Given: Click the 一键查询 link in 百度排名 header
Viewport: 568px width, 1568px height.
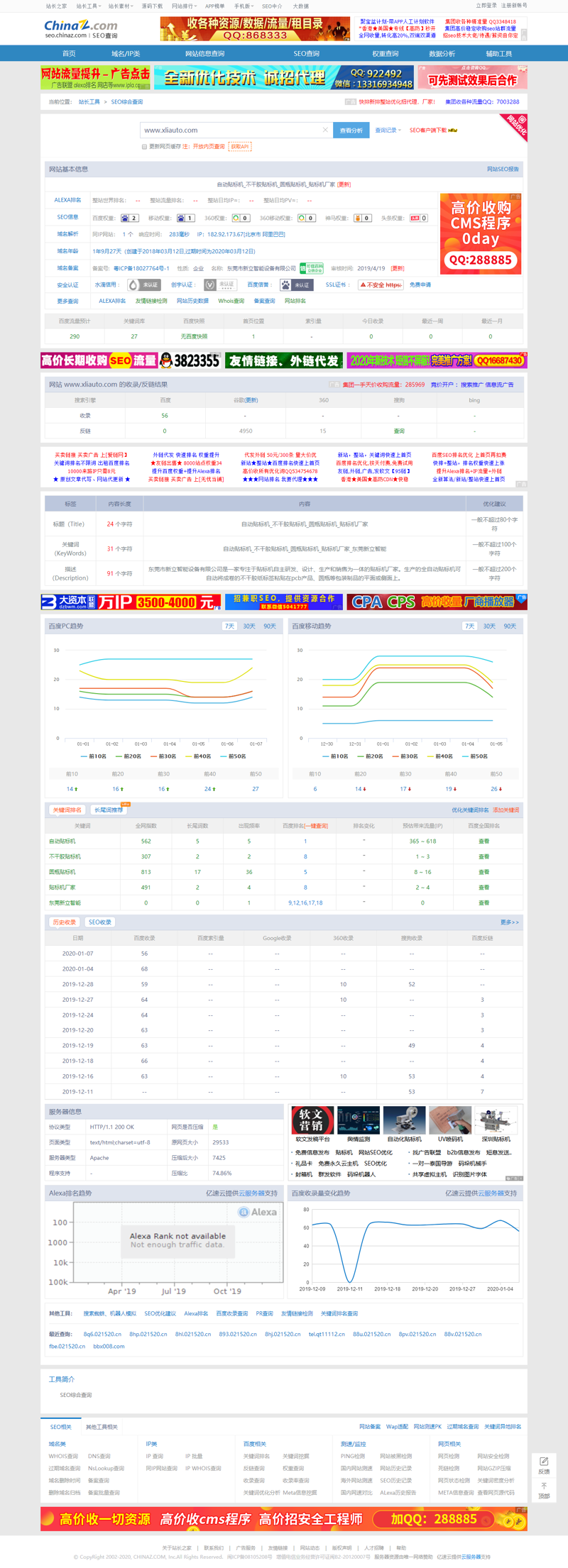Looking at the screenshot, I should 317,826.
